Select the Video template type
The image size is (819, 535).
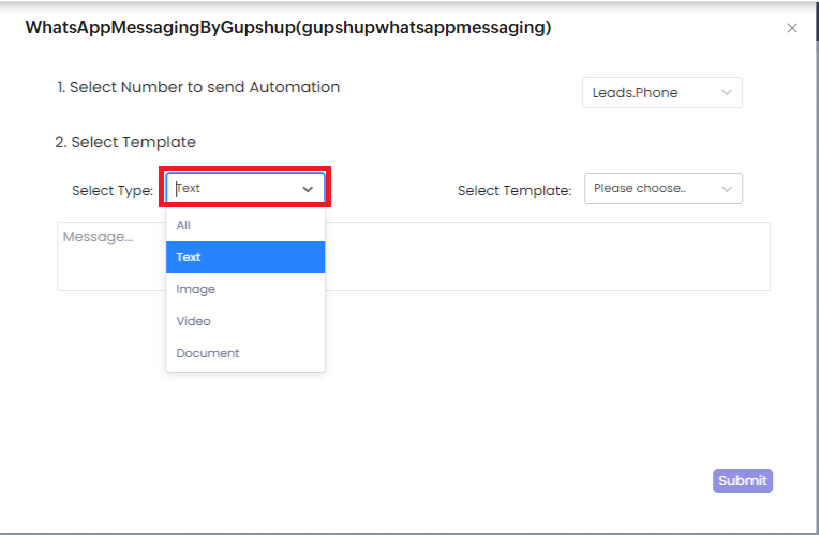(245, 321)
